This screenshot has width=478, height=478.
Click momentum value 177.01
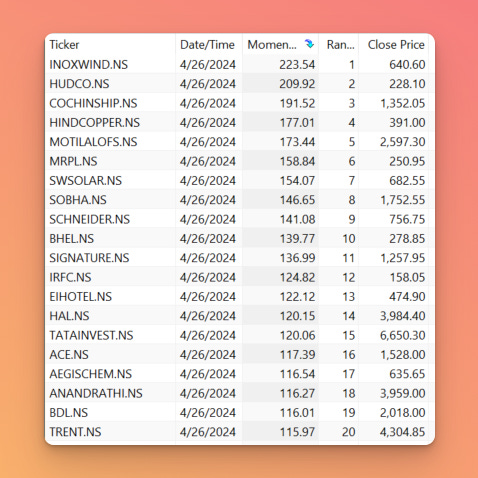tap(297, 122)
